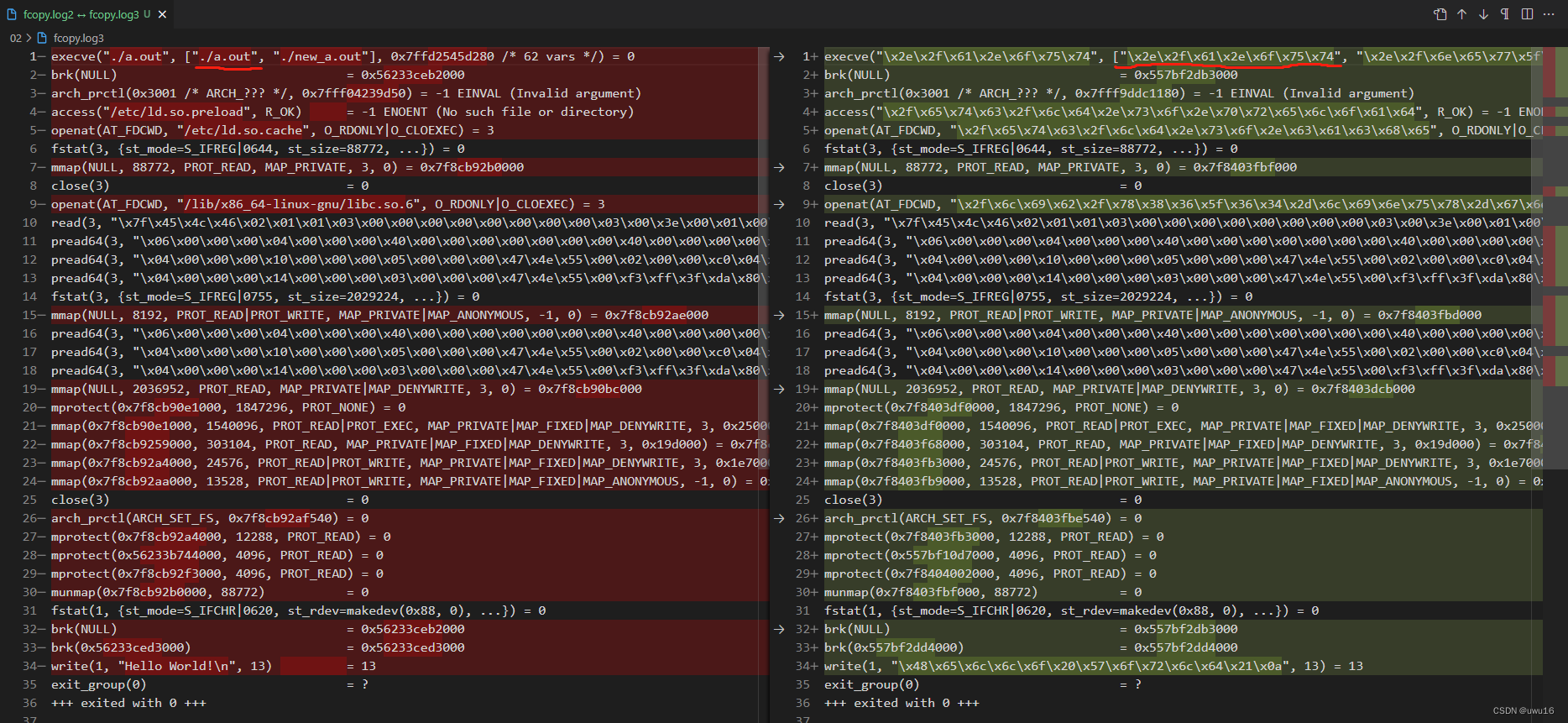1568x723 pixels.
Task: Click right pane '+++ exited with 0 +++' line
Action: (x=902, y=703)
